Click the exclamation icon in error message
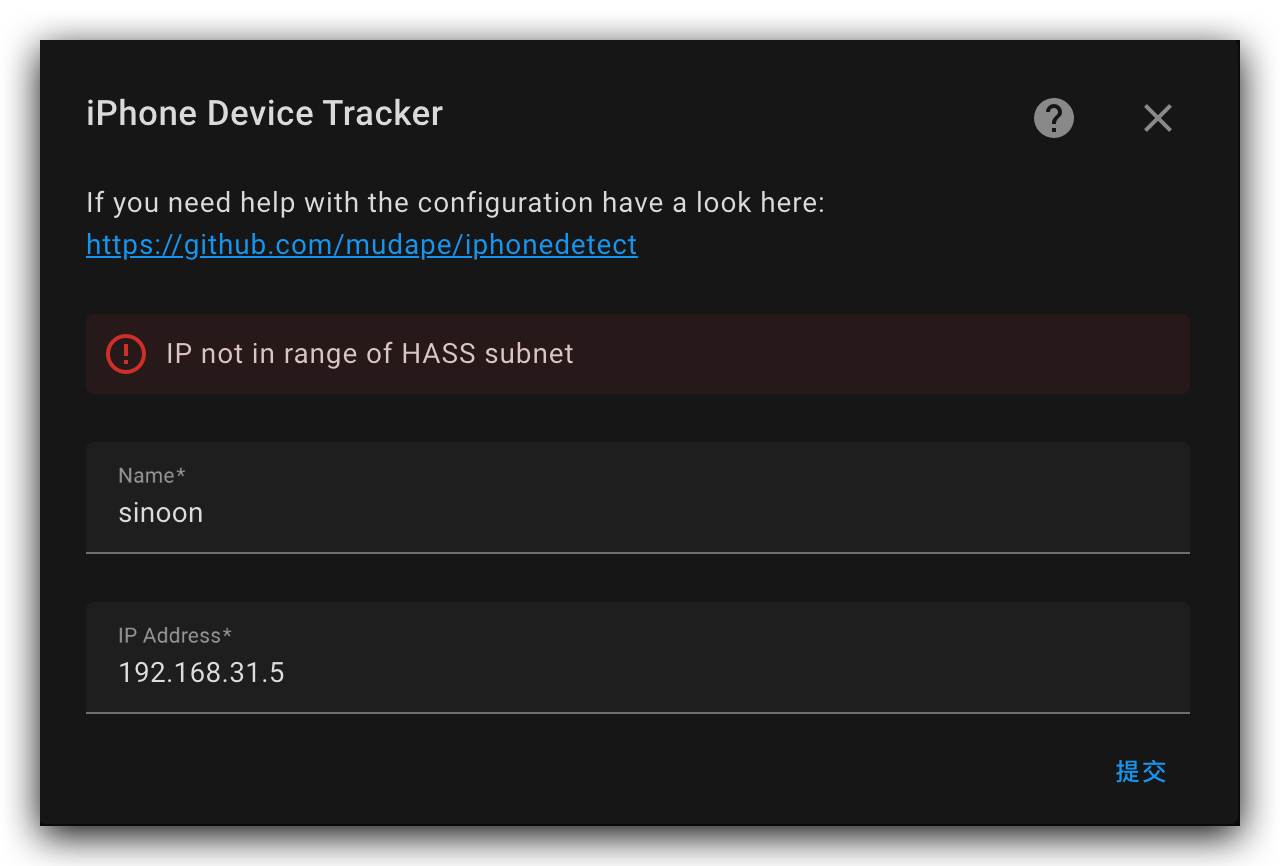Viewport: 1280px width, 866px height. pyautogui.click(x=125, y=353)
